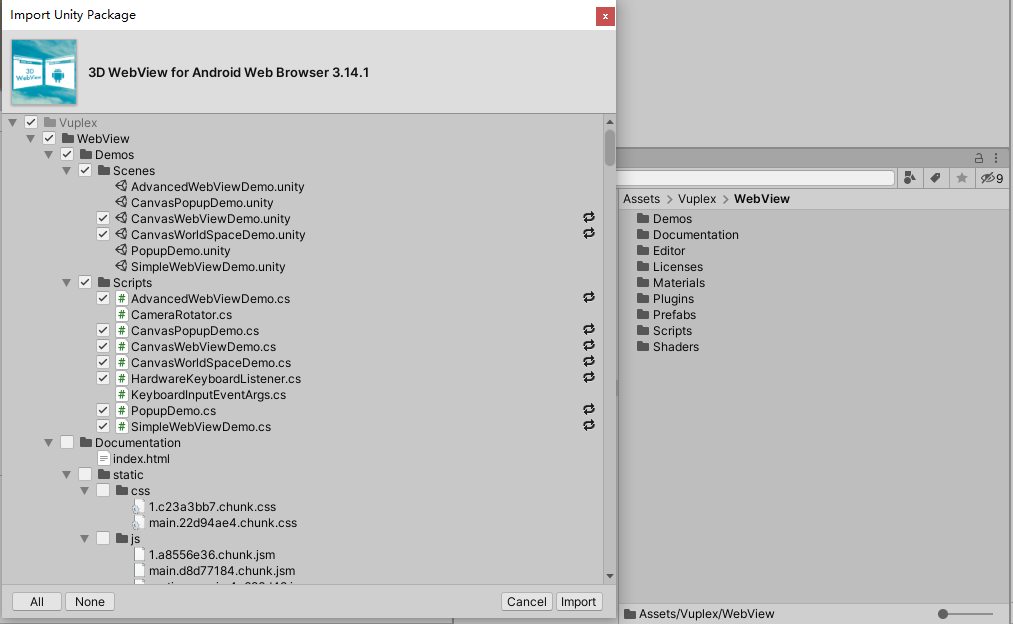Click the changed-file icon for CanvasWorldSpaceDemo.cs
Viewport: 1013px width, 624px height.
tap(589, 362)
